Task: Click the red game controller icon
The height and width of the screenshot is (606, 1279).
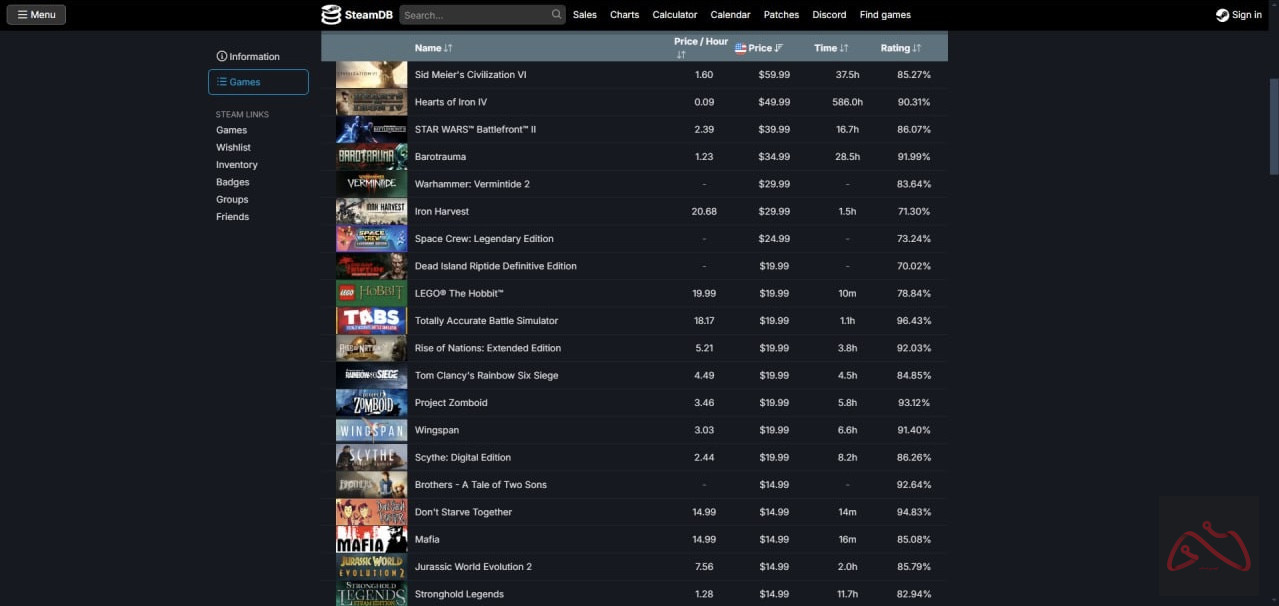Action: pyautogui.click(x=1208, y=547)
